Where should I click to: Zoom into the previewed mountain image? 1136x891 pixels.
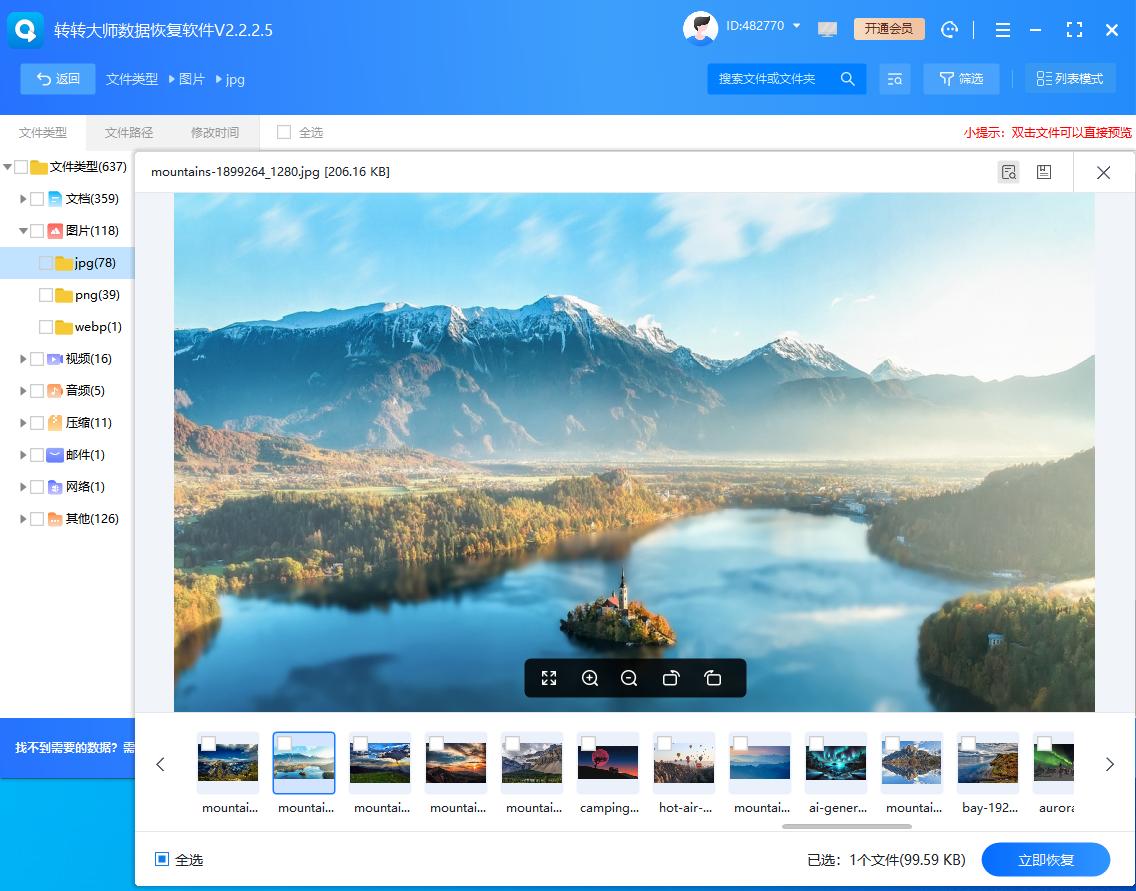click(x=590, y=678)
